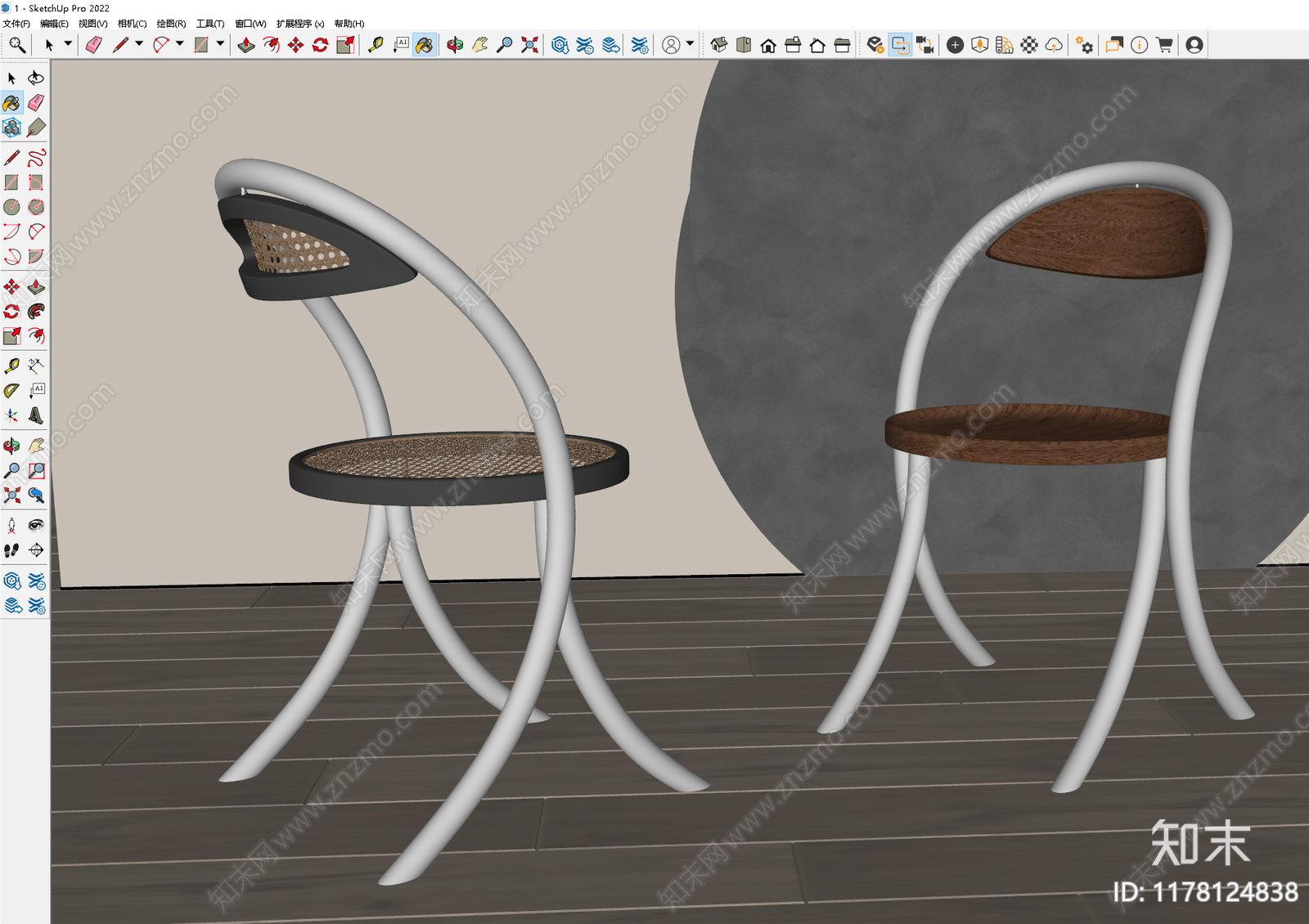The image size is (1309, 924).
Task: Select the Freehand drawing tool
Action: click(36, 157)
